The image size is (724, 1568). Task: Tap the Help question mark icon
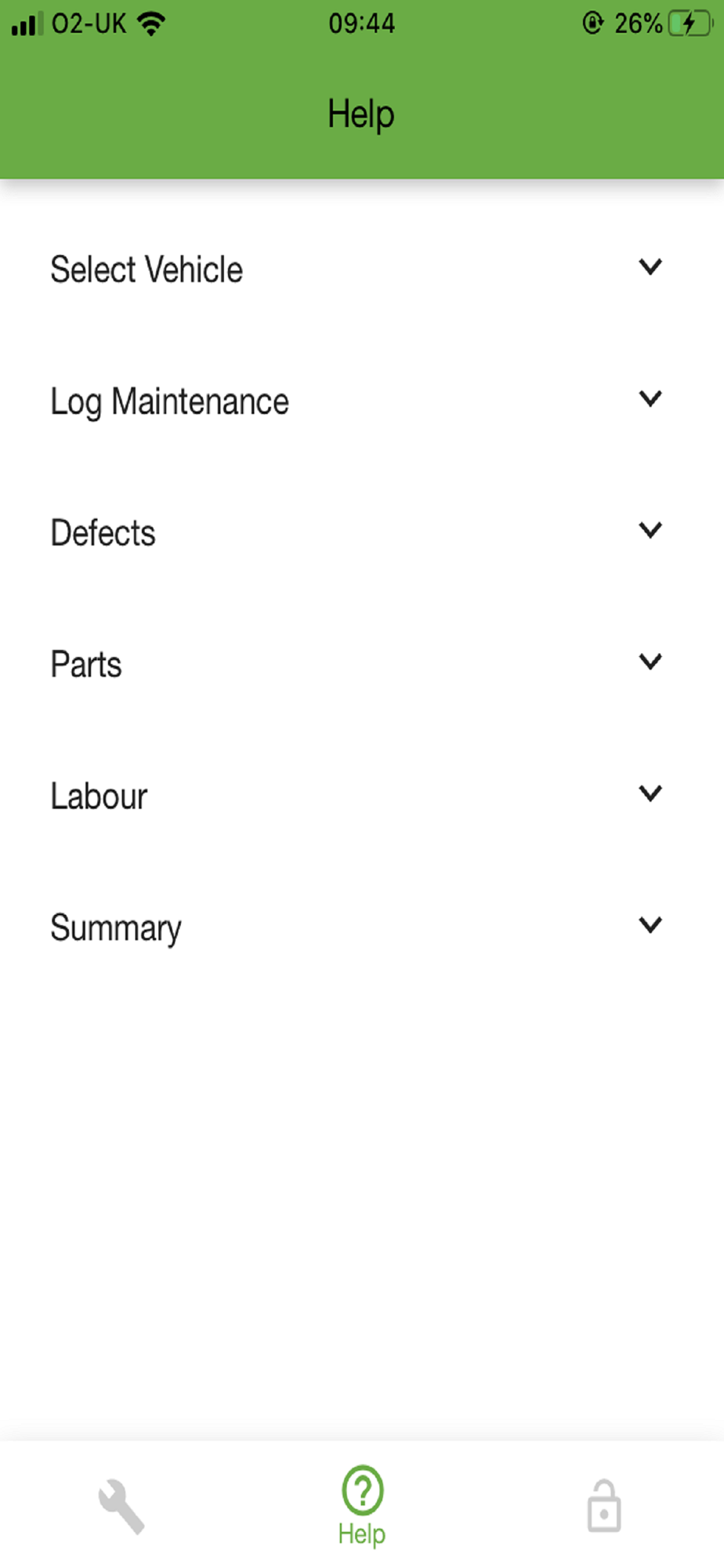coord(362,1490)
